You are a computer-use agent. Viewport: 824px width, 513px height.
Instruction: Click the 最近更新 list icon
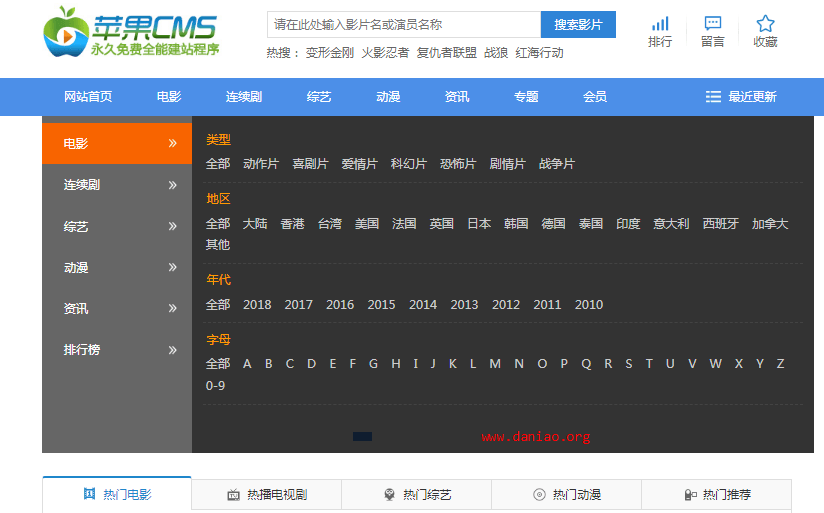(713, 97)
